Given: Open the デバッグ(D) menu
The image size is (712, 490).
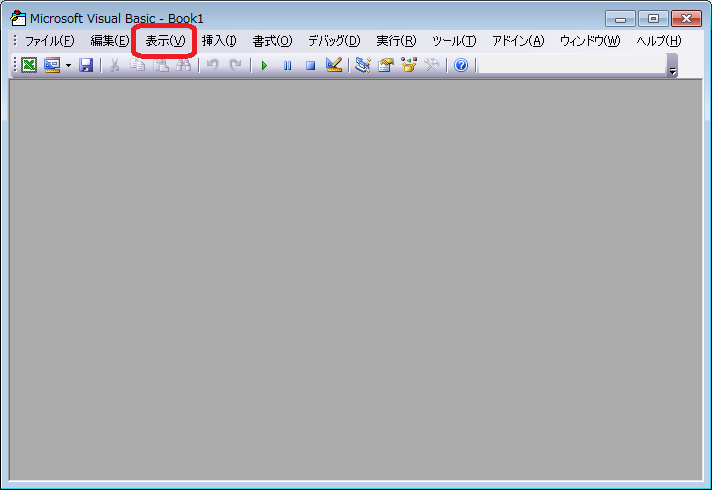Looking at the screenshot, I should (334, 41).
